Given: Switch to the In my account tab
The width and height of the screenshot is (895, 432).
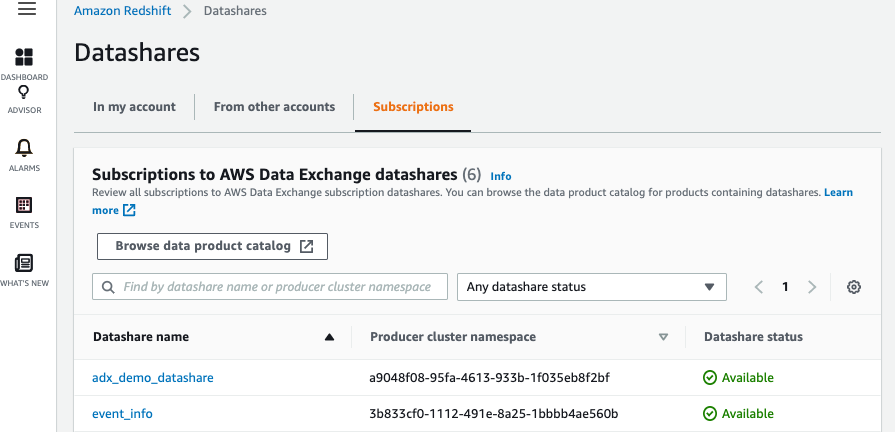Looking at the screenshot, I should coord(134,107).
